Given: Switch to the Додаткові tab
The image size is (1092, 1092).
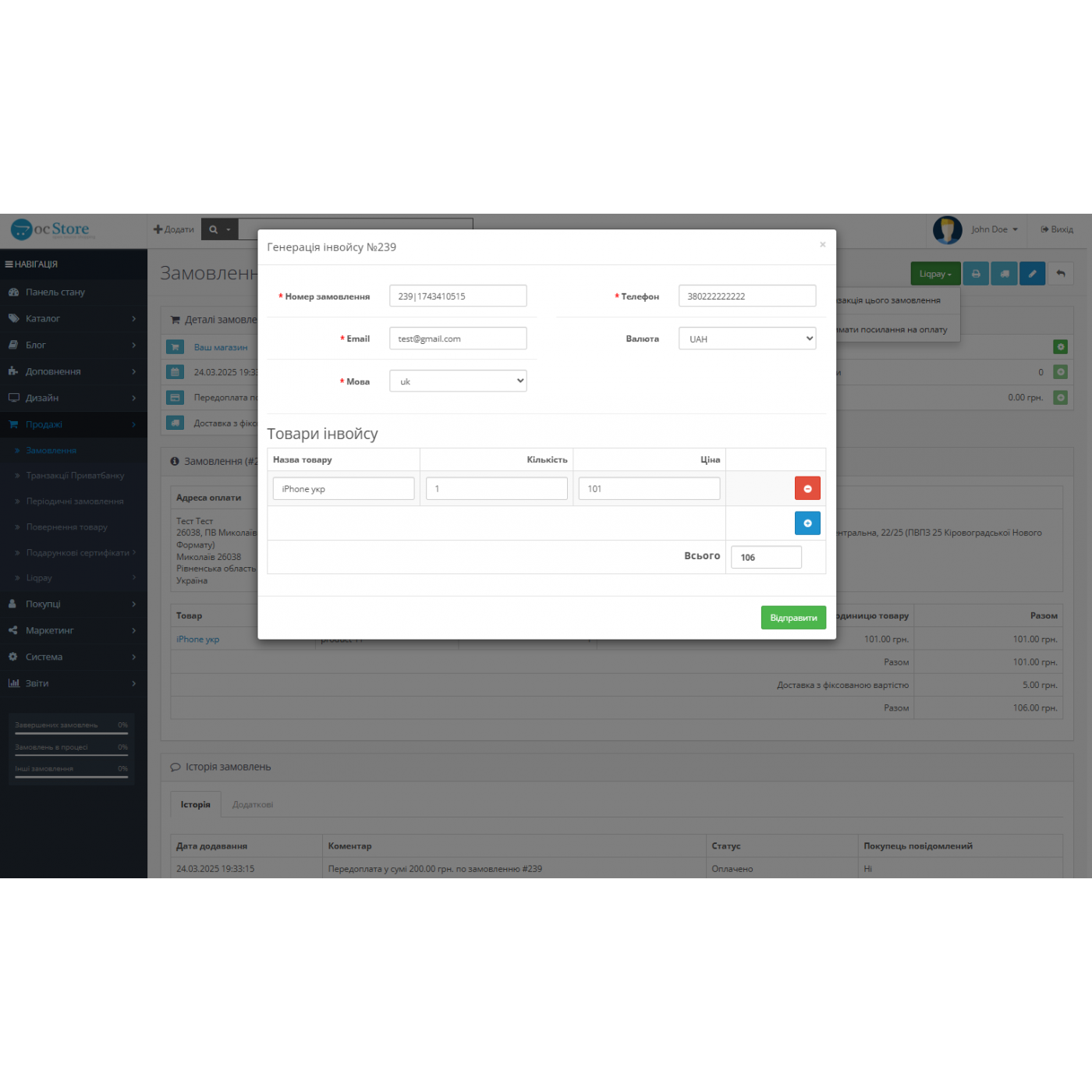Looking at the screenshot, I should click(x=253, y=804).
